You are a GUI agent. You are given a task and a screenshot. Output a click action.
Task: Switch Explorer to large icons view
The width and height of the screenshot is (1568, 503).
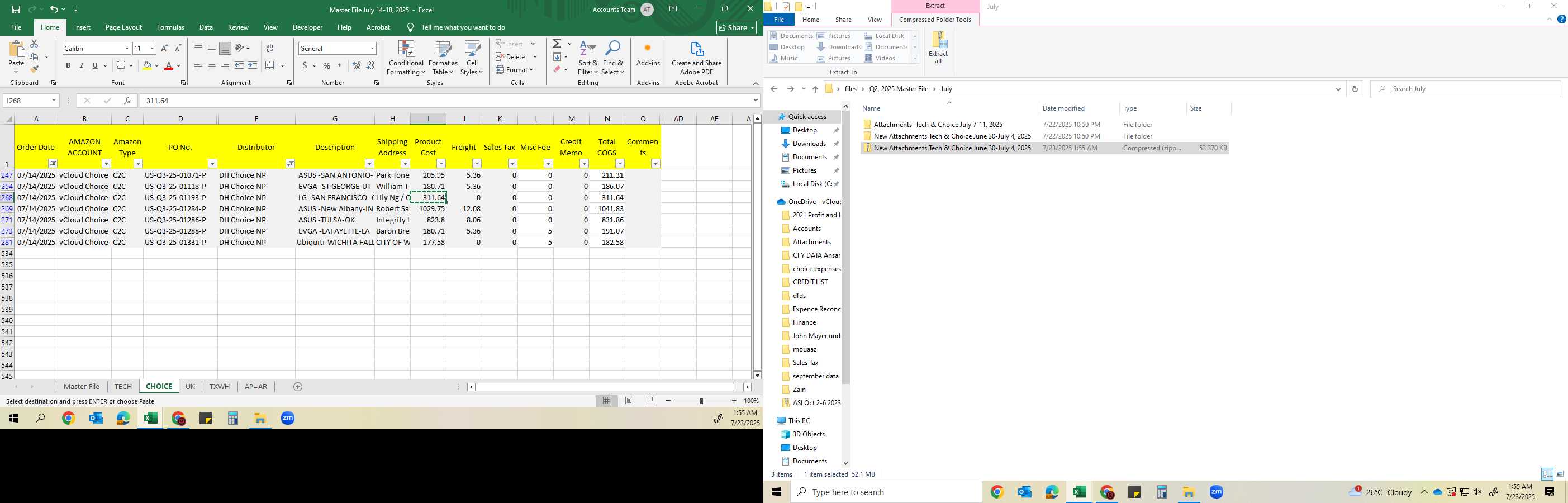1560,474
